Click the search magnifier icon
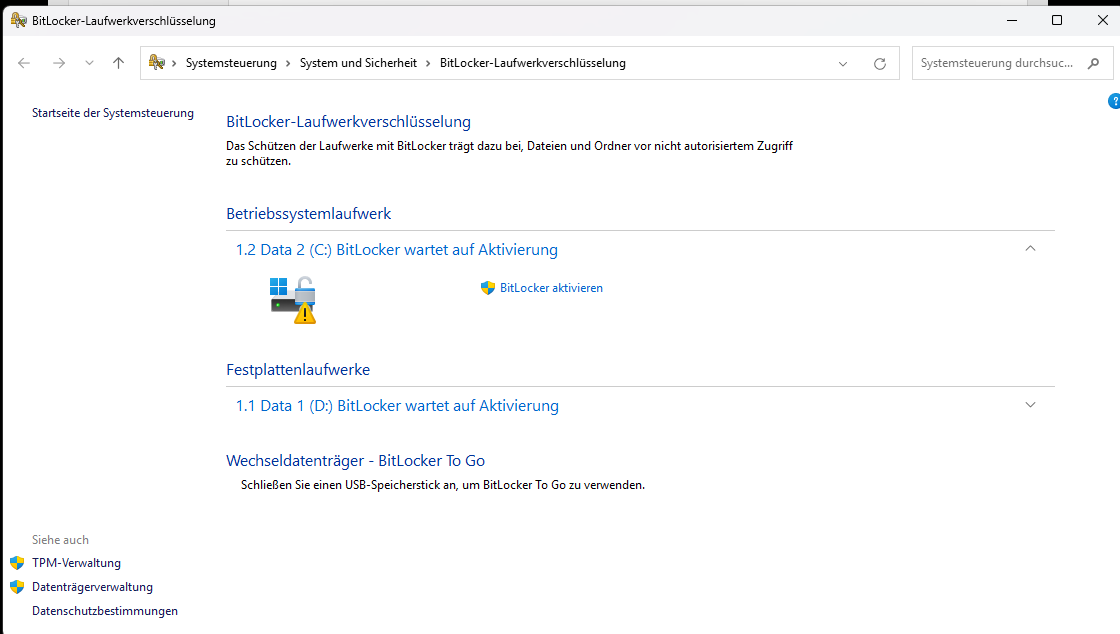This screenshot has width=1120, height=634. 1094,63
